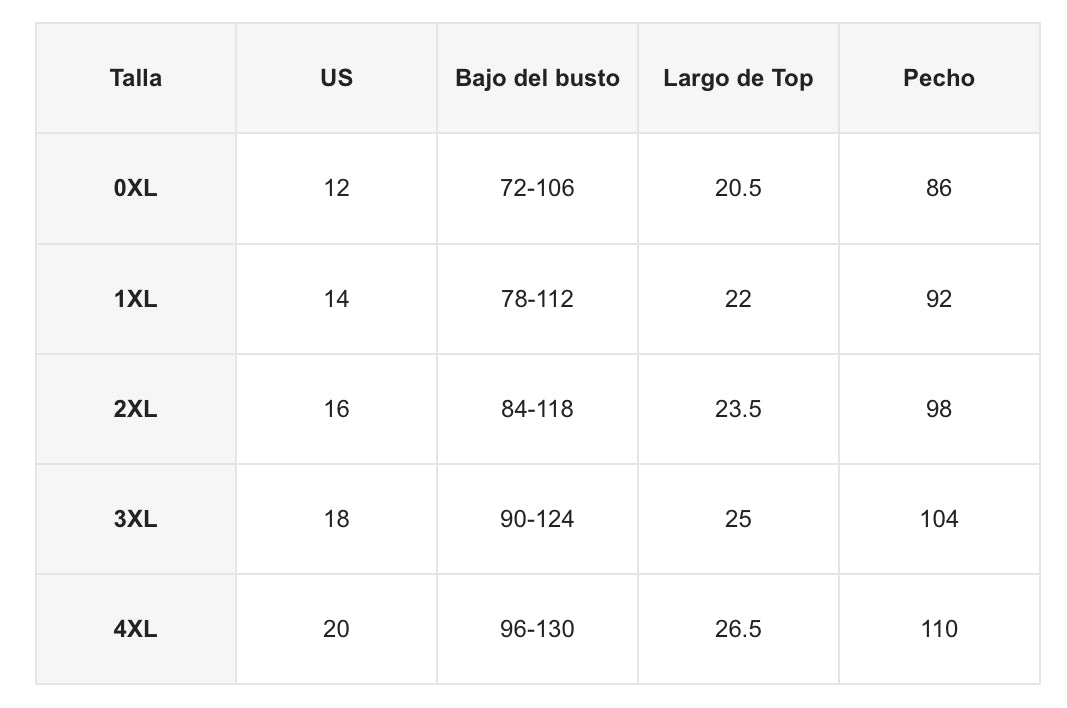The image size is (1067, 708).
Task: Click the 2XL size row label
Action: pos(136,409)
